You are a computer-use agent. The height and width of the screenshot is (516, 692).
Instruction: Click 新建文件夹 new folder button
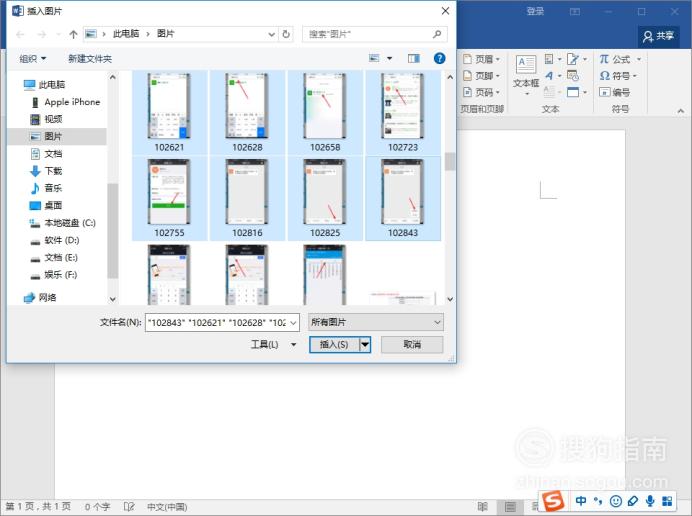point(90,58)
